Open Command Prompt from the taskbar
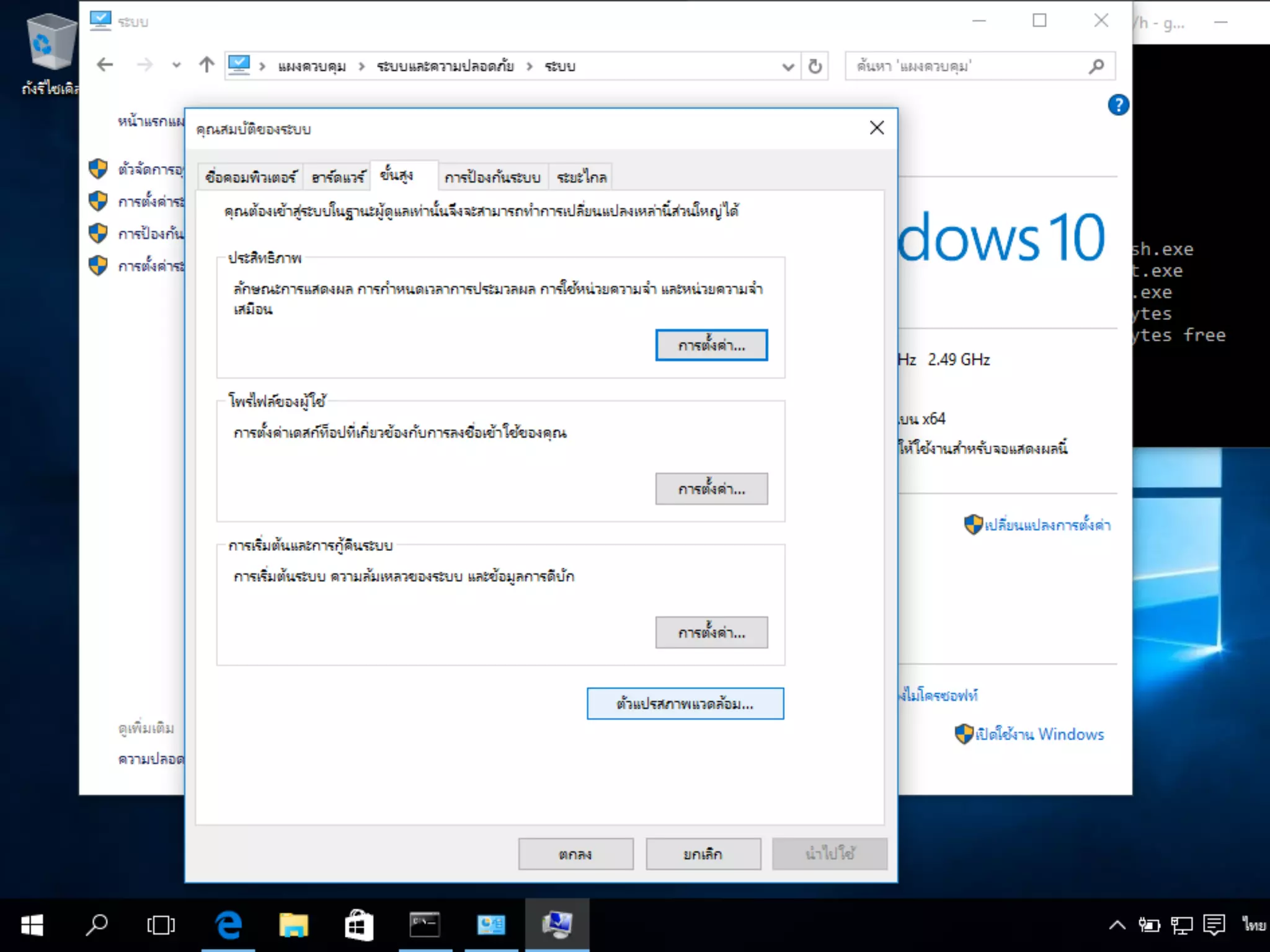This screenshot has height=952, width=1270. coord(425,925)
